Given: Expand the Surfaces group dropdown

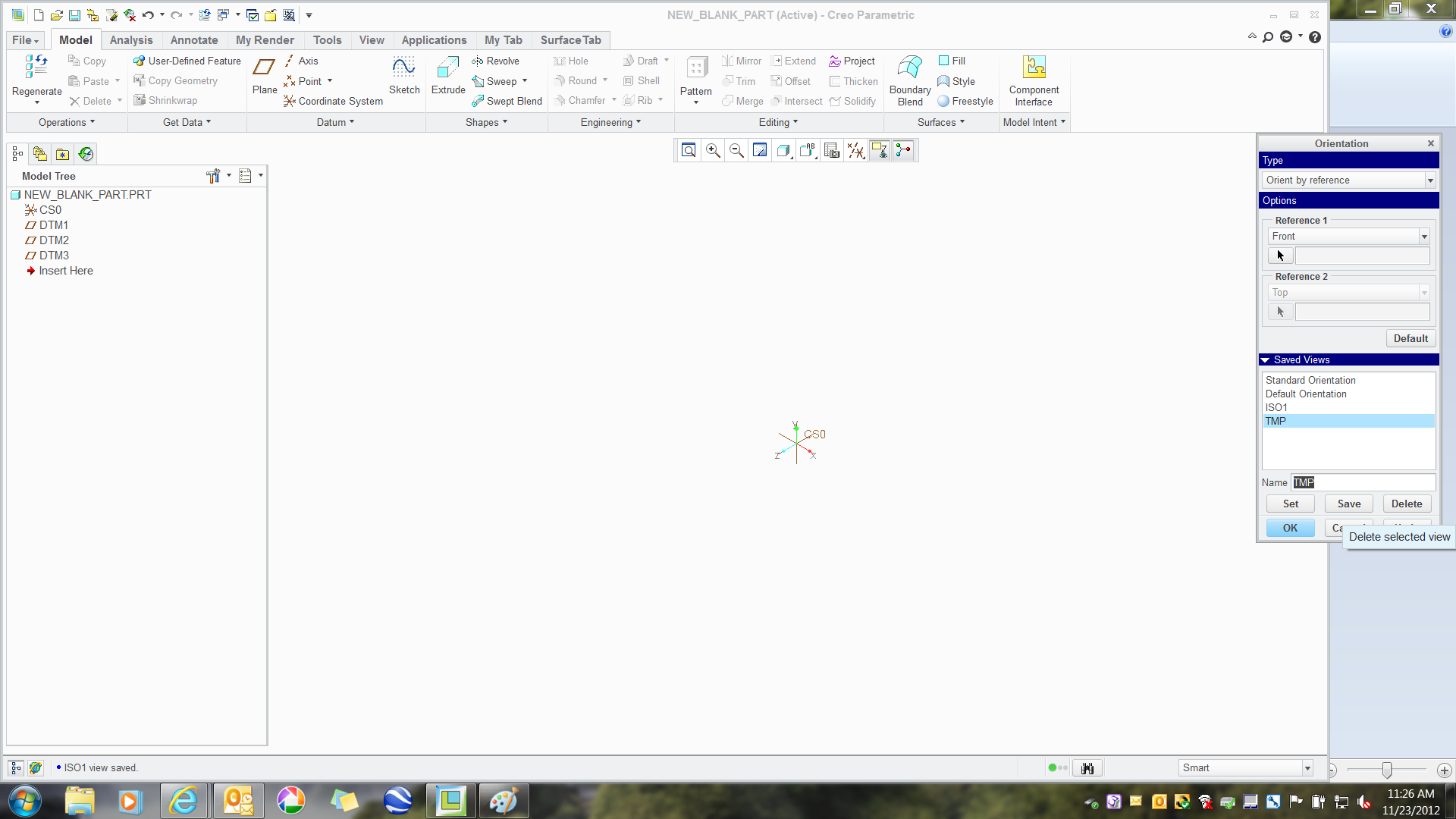Looking at the screenshot, I should tap(941, 122).
